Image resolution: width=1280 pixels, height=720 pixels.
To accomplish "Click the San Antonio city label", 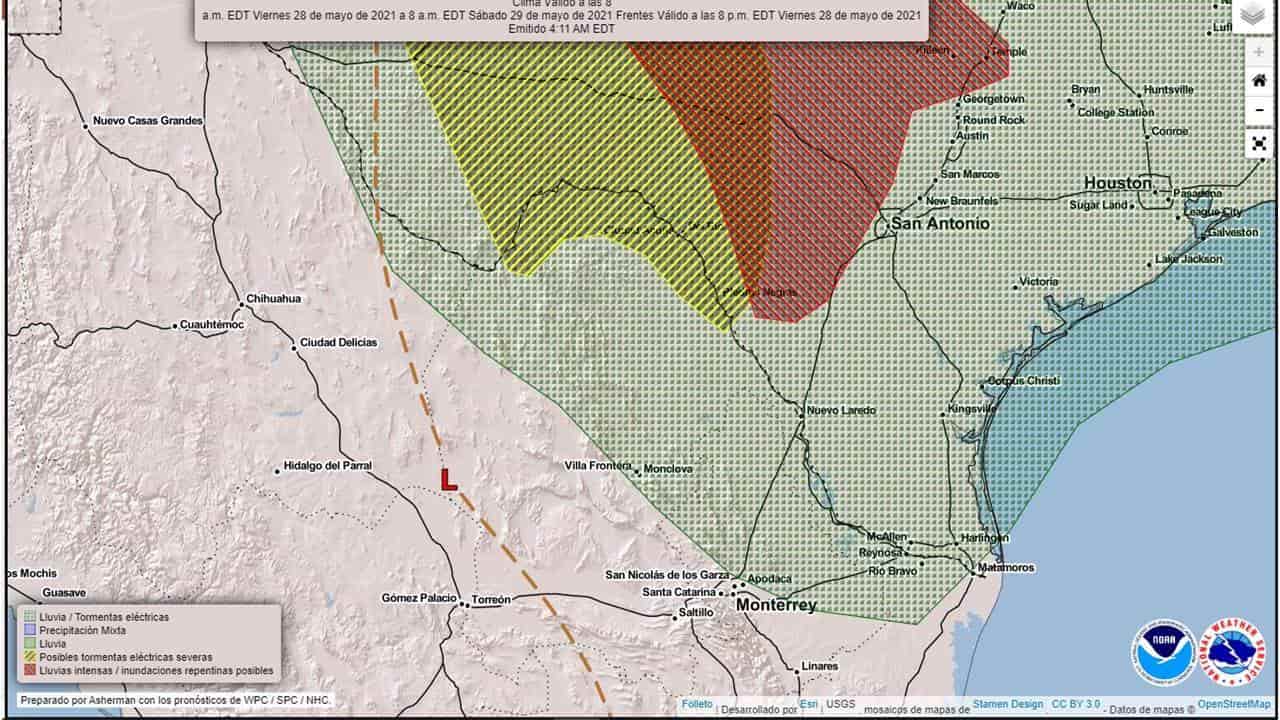I will 940,223.
